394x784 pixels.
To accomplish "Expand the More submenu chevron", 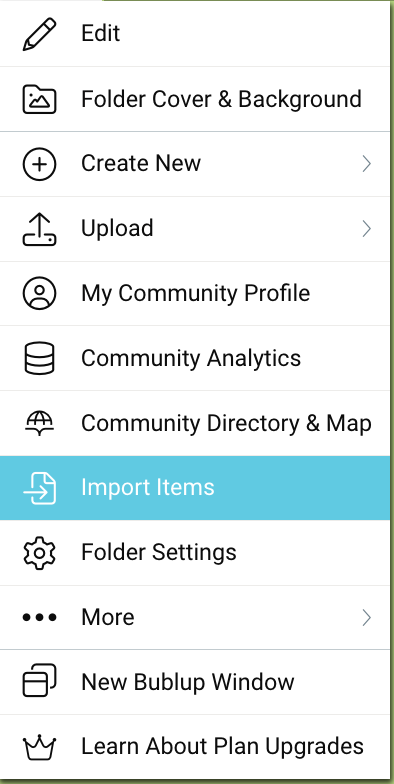I will point(367,618).
